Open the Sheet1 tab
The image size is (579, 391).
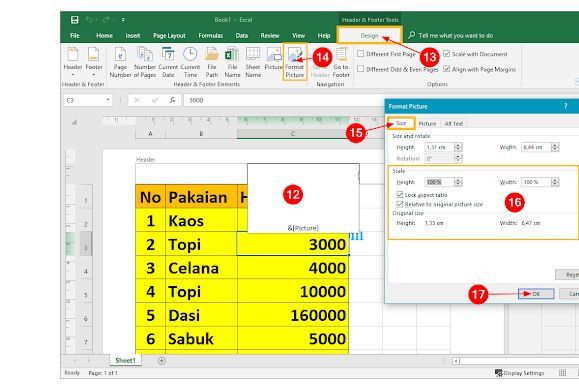tap(126, 360)
